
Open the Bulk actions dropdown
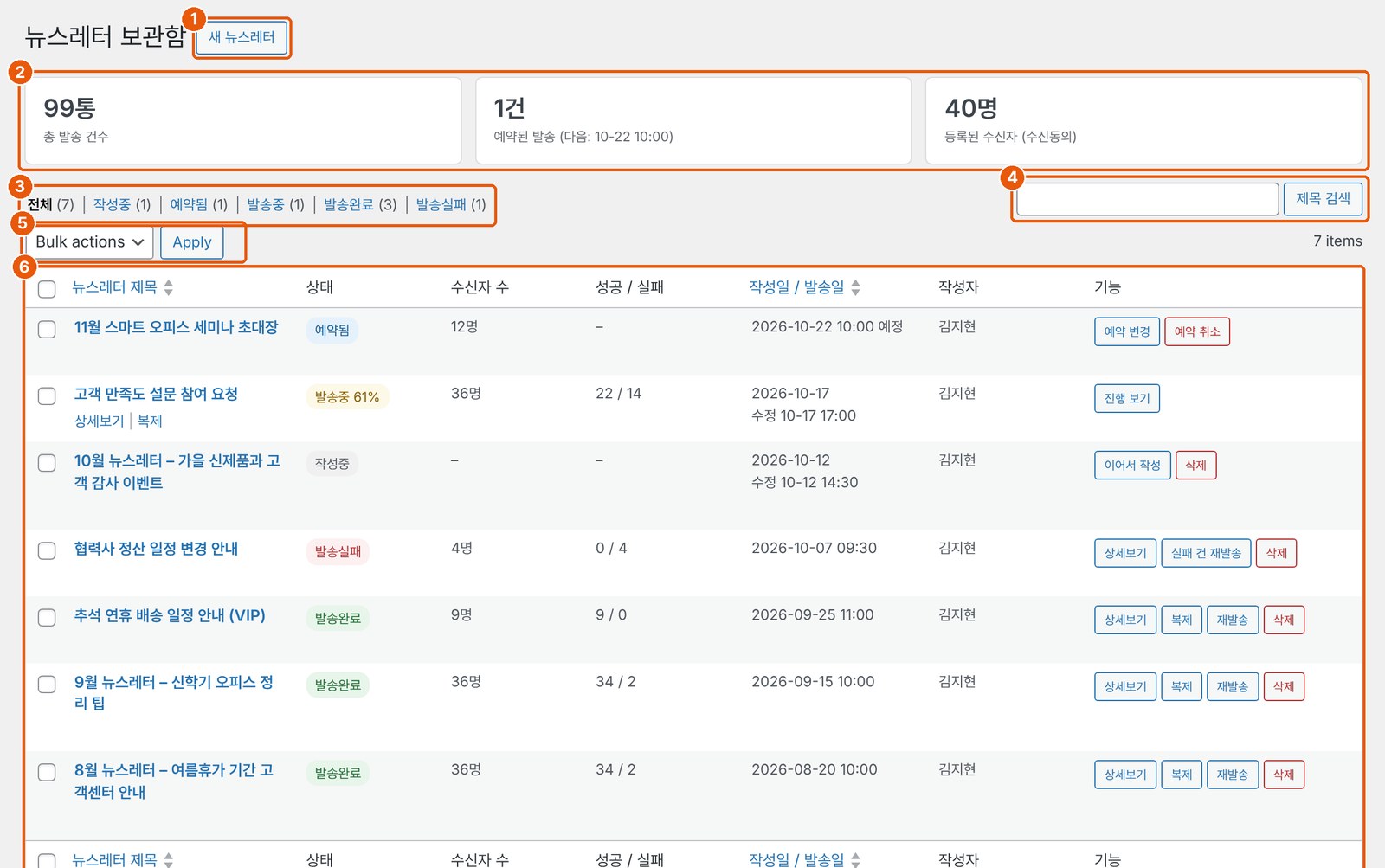pos(90,242)
